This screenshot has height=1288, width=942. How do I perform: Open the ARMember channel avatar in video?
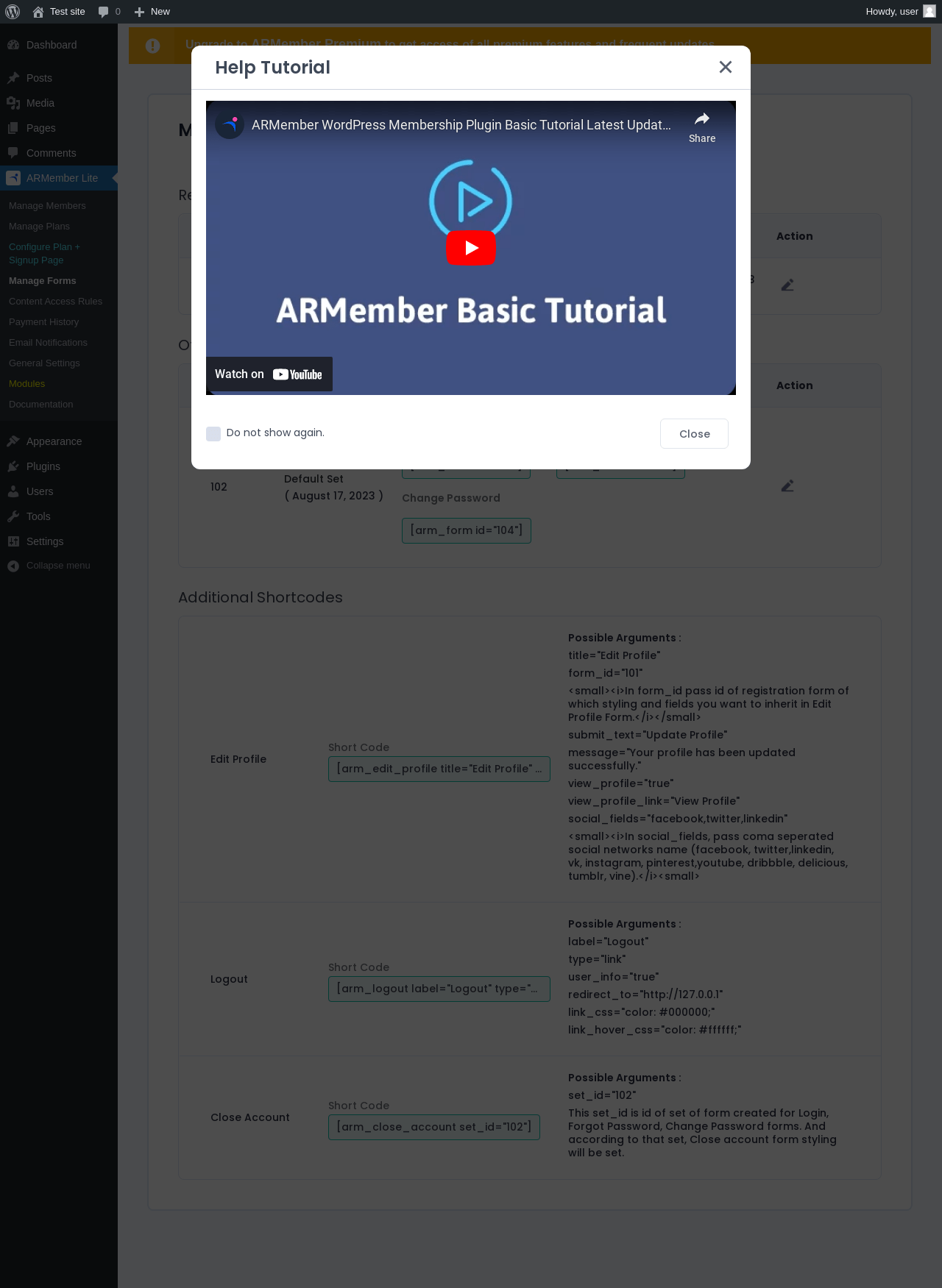pyautogui.click(x=230, y=125)
